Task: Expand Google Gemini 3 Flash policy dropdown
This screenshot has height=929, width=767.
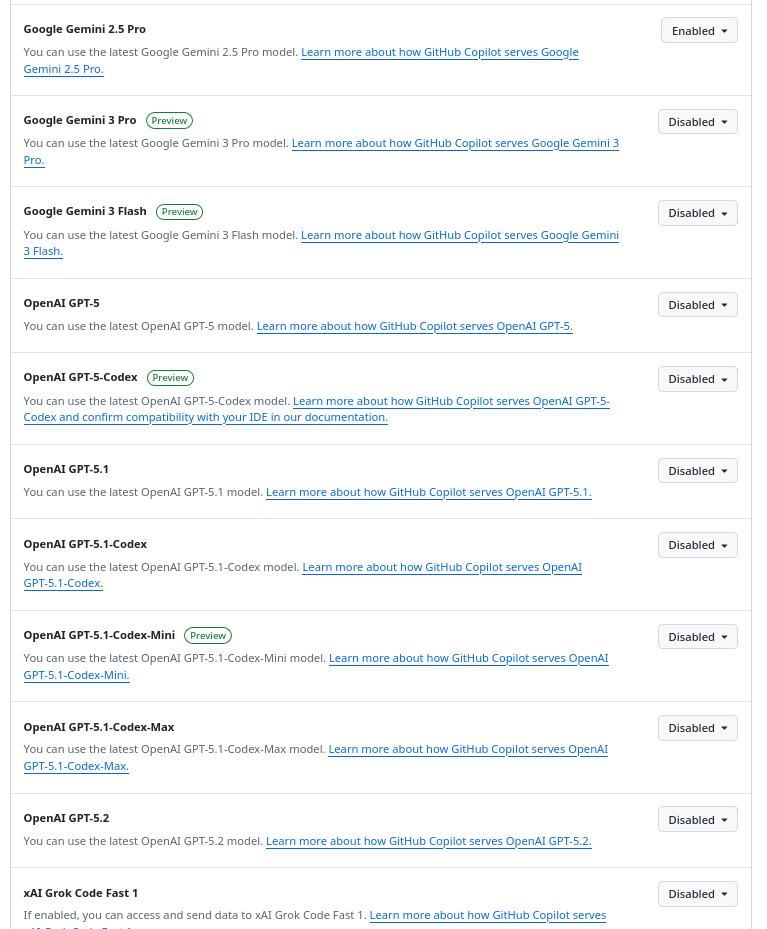Action: tap(697, 213)
